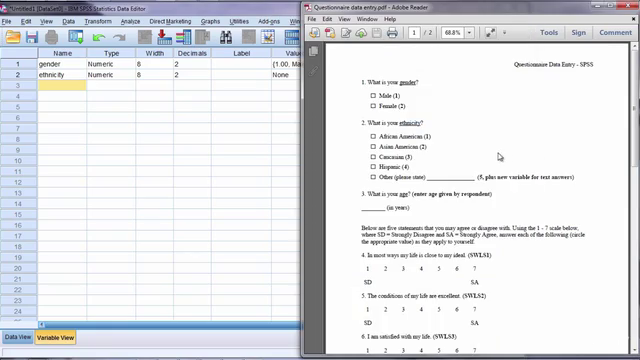Viewport: 640px width, 360px height.
Task: Click the Label column header
Action: [241, 53]
